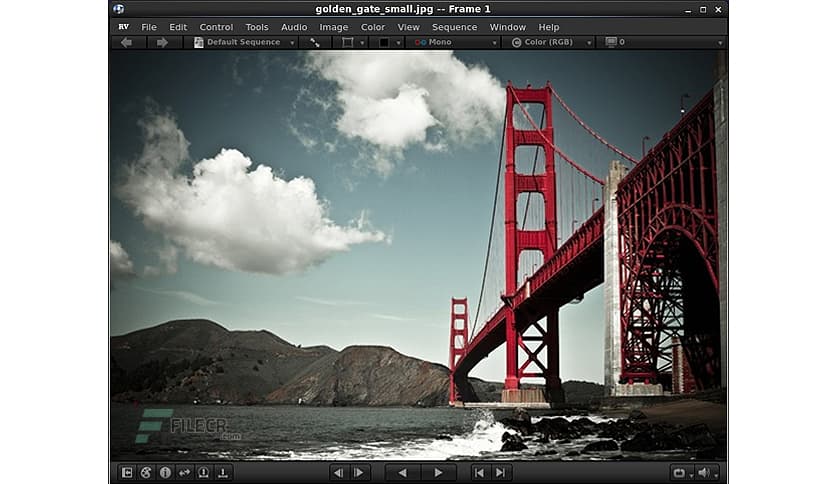This screenshot has height=484, width=836.
Task: Click the forward arrow in the toolbar
Action: 163,43
